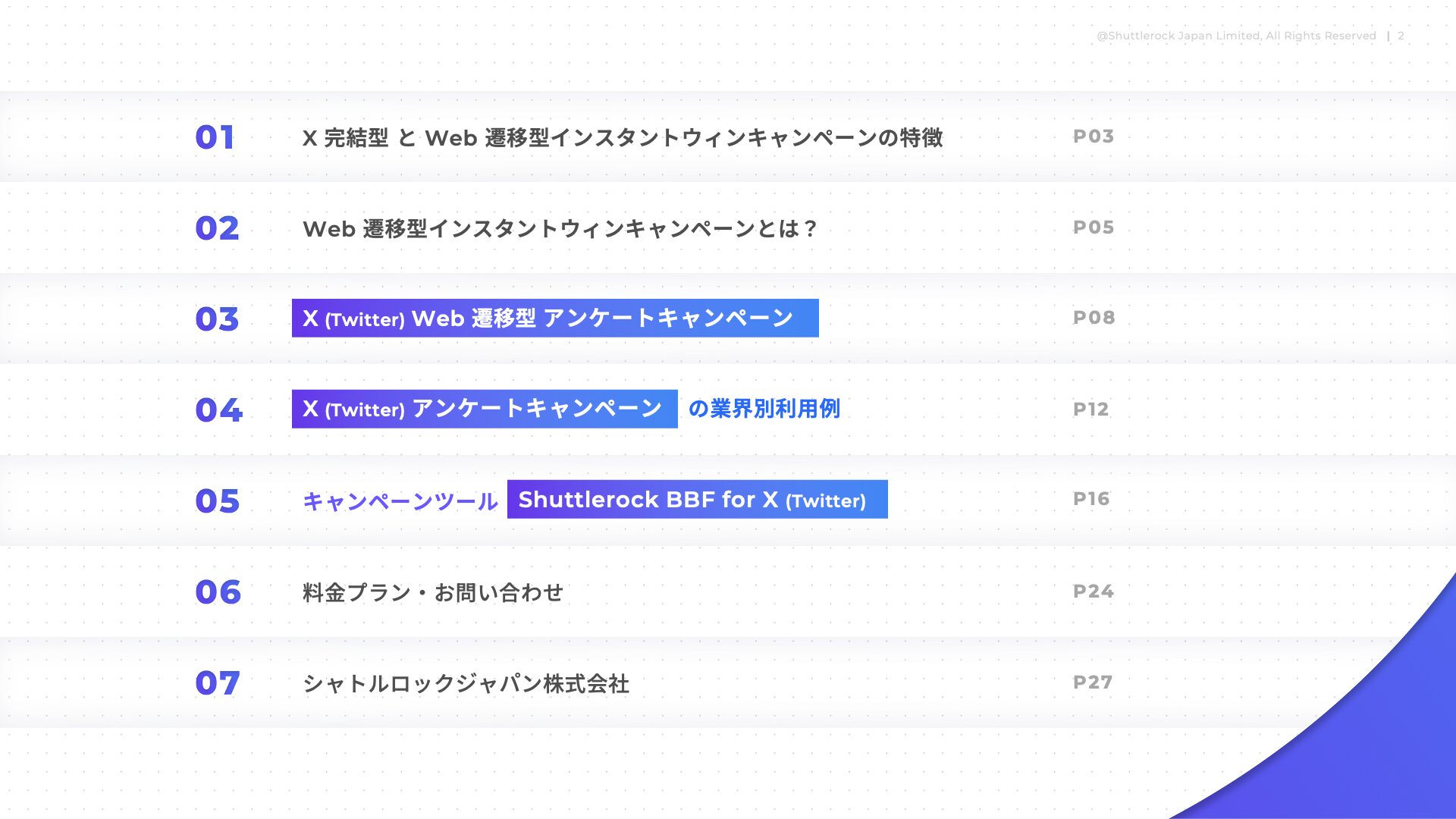Click section number 06
Image resolution: width=1456 pixels, height=819 pixels.
(x=218, y=592)
